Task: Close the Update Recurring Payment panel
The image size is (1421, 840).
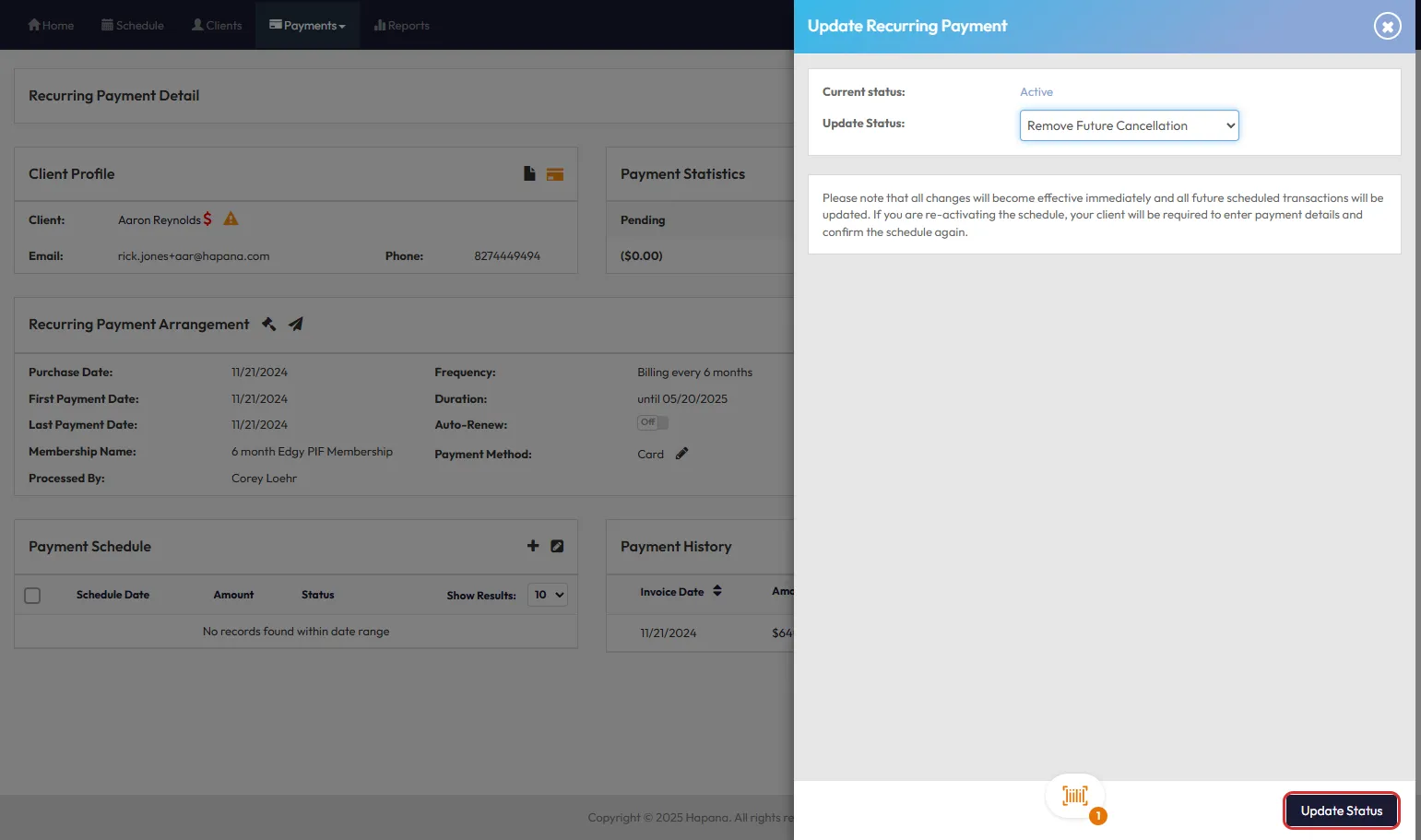Action: (x=1387, y=26)
